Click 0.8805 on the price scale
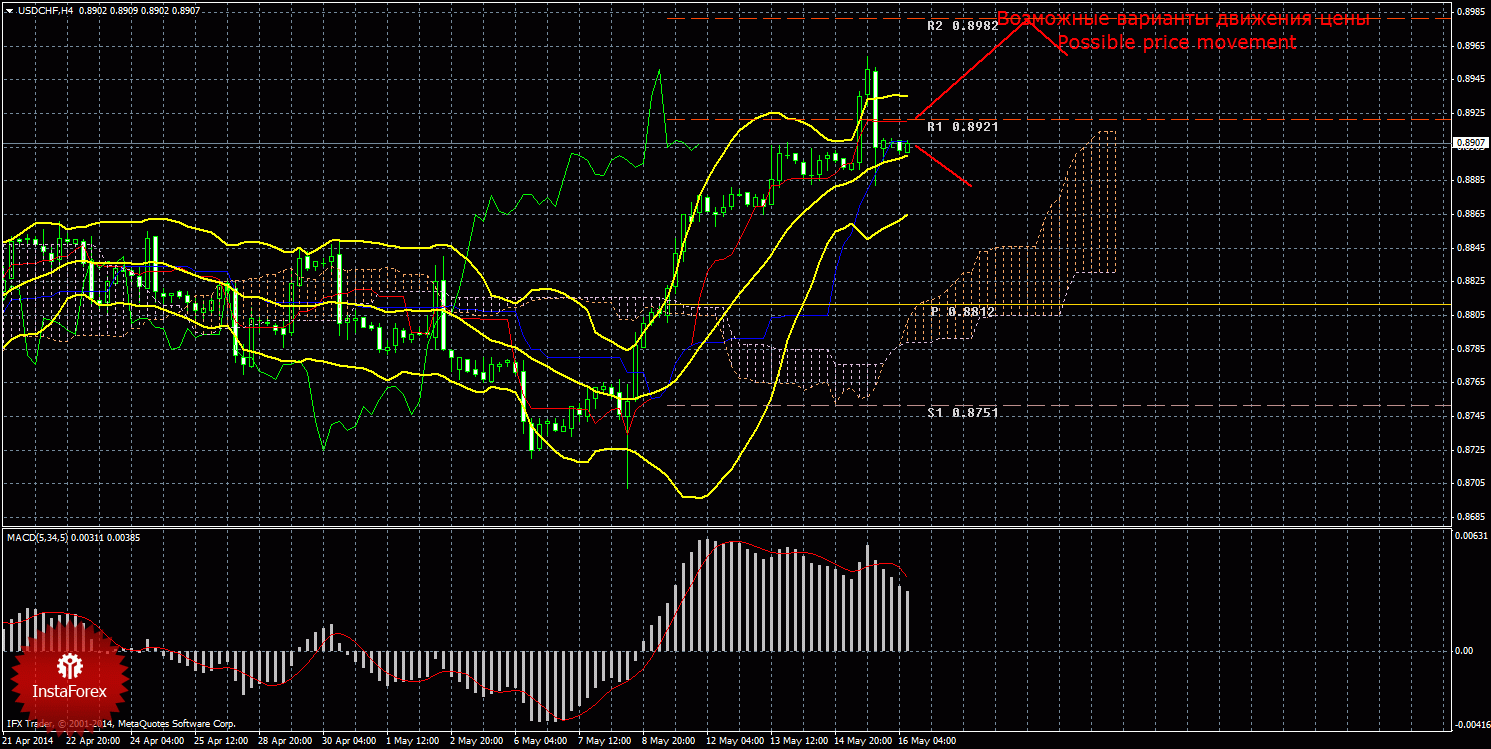Screen dimensions: 1491x749 point(1469,315)
